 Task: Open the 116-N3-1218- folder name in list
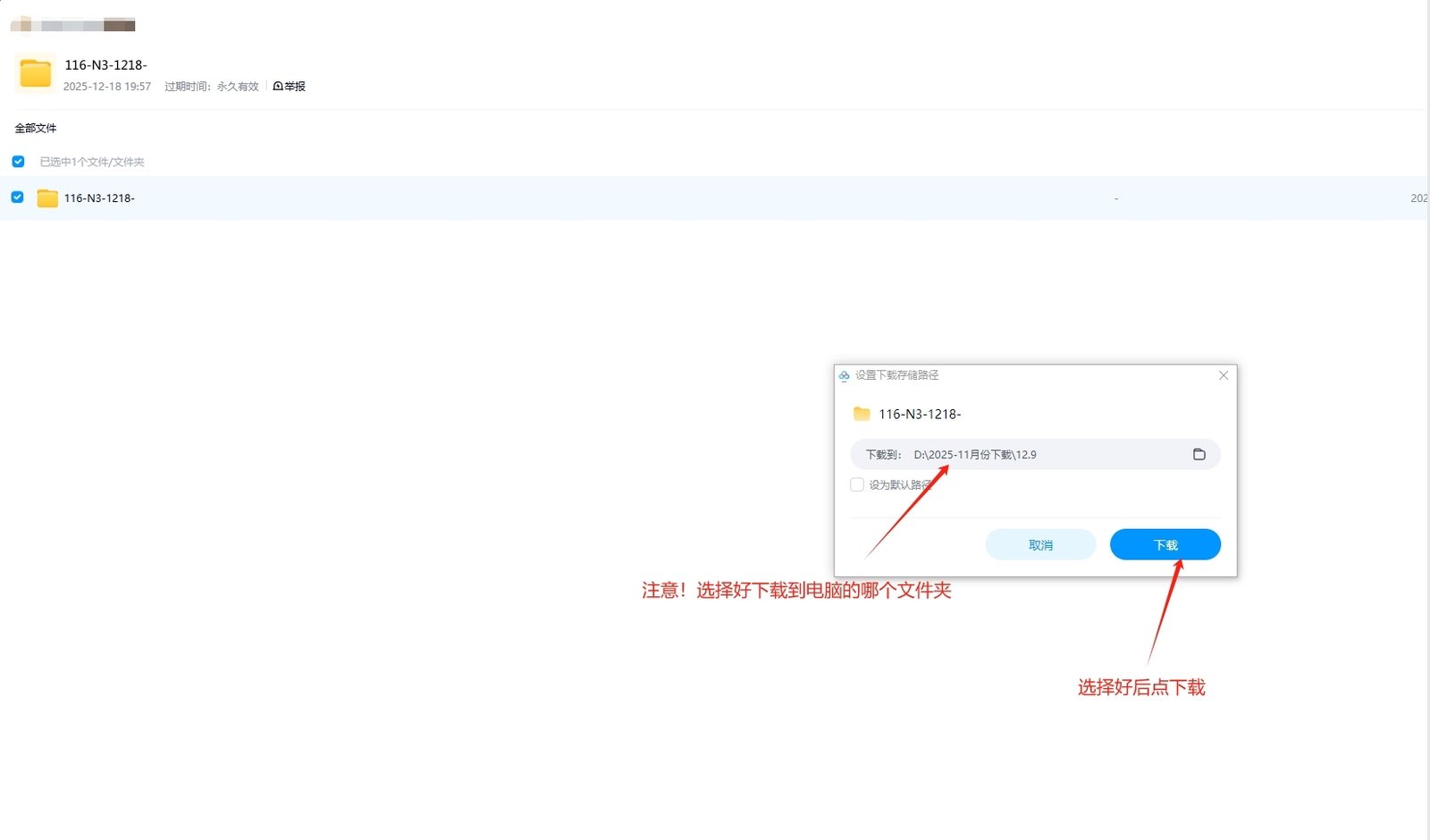[x=99, y=198]
